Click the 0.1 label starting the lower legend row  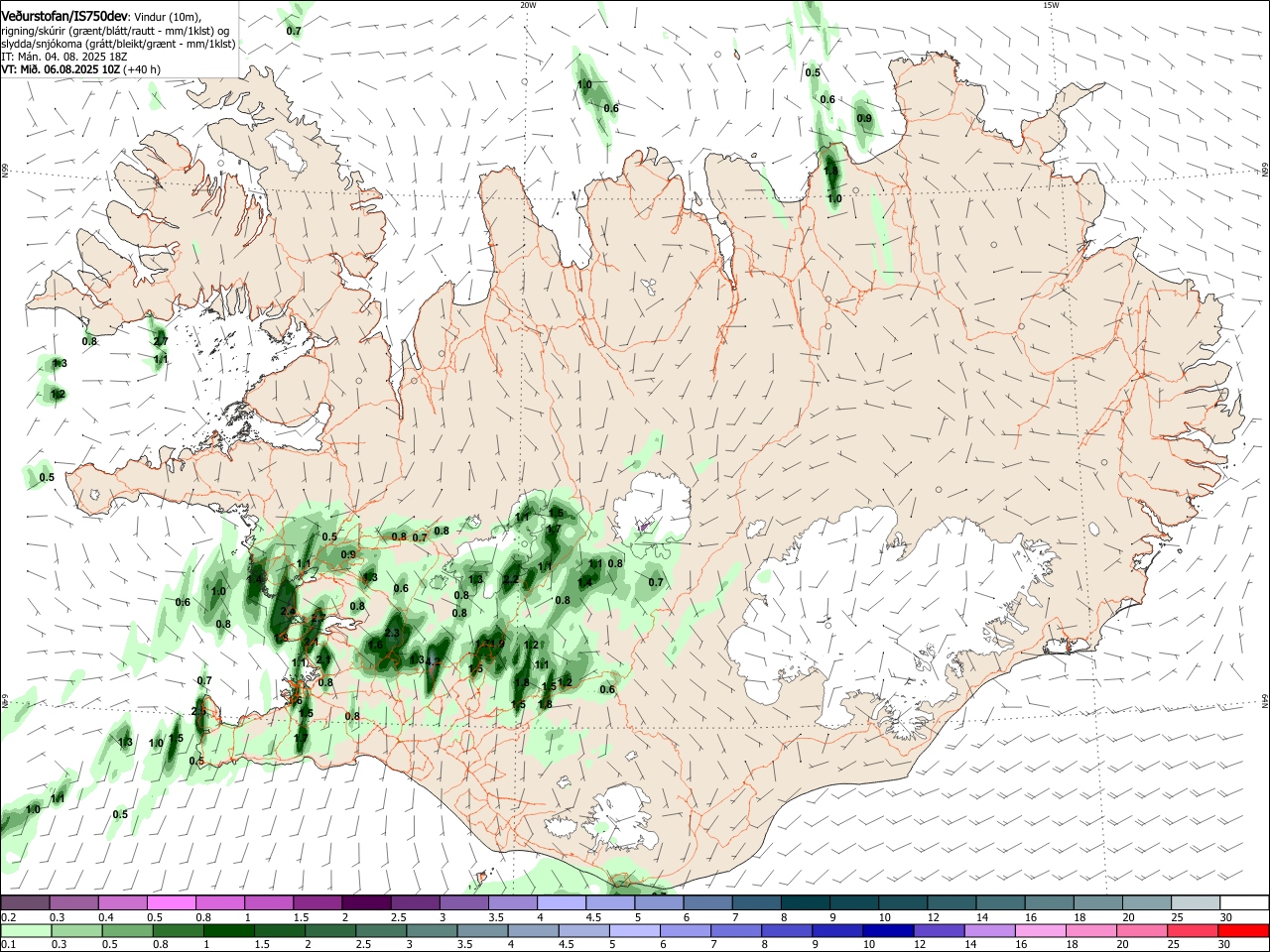[x=9, y=945]
